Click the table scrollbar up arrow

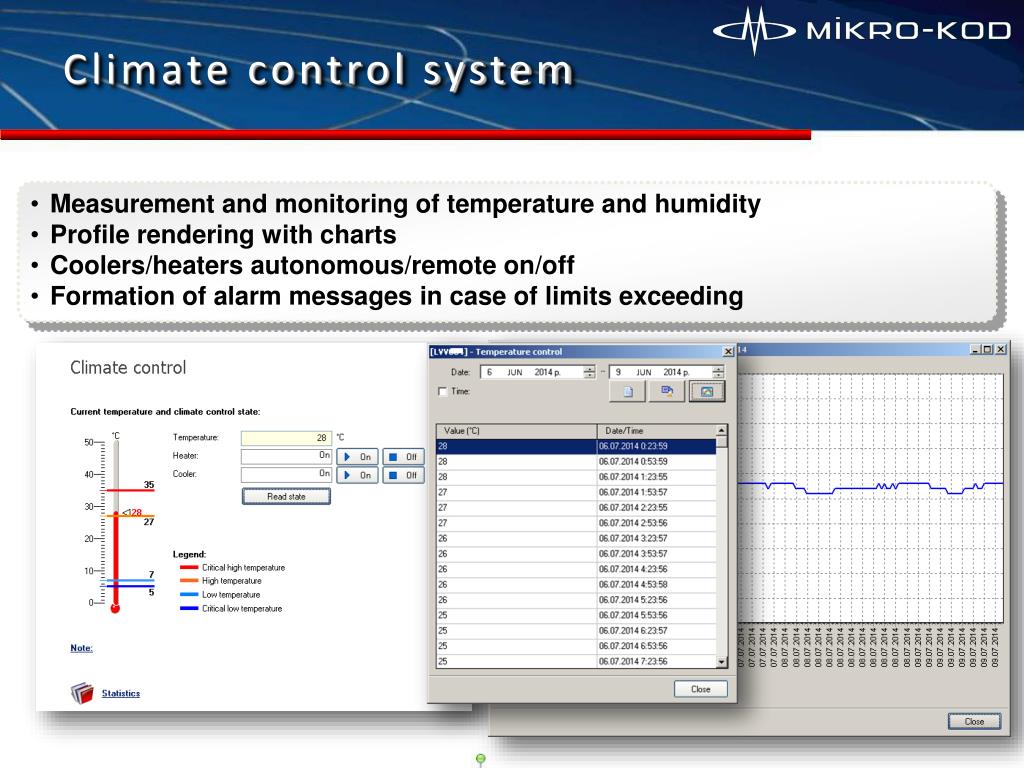point(722,430)
